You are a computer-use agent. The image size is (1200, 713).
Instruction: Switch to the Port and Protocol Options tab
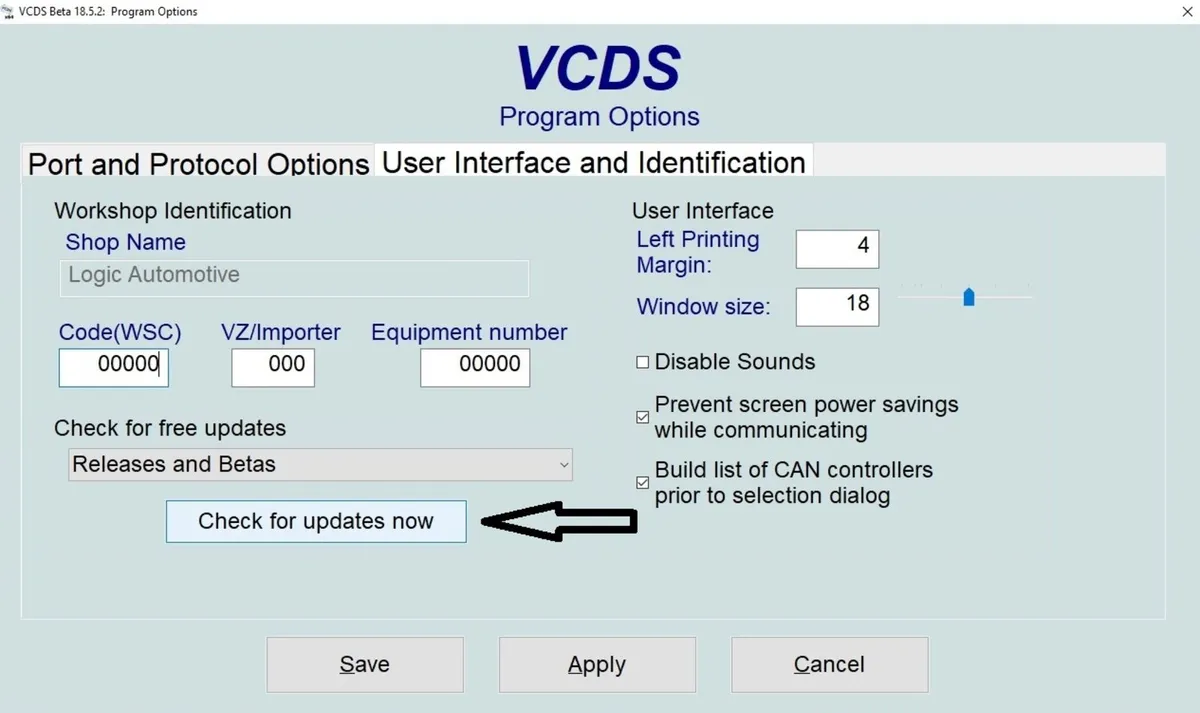[x=196, y=163]
